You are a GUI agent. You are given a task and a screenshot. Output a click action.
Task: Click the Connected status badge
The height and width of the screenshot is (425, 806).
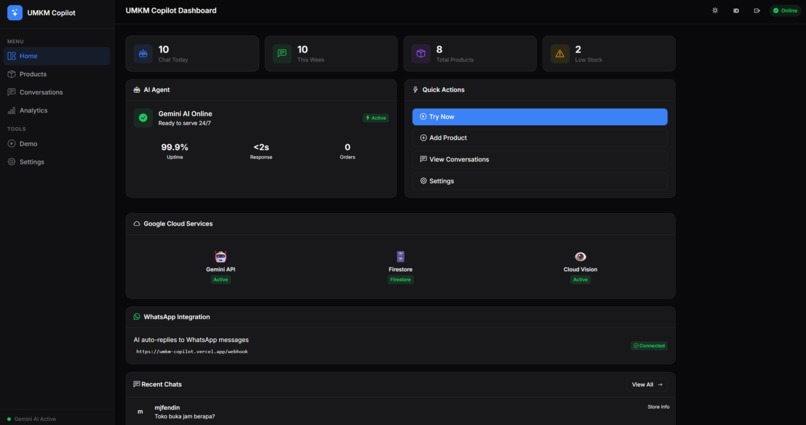pos(649,346)
